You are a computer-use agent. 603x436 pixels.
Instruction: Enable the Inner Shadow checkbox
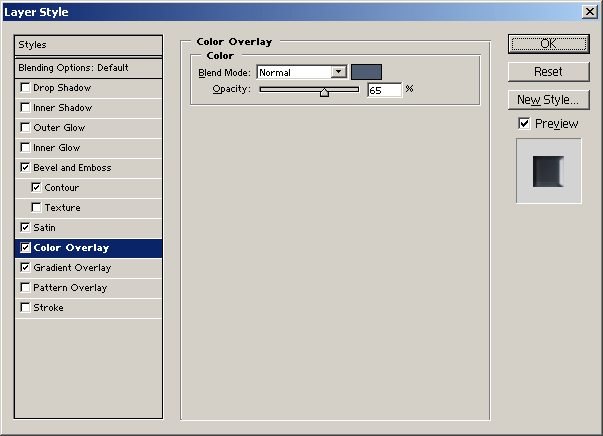(25, 108)
